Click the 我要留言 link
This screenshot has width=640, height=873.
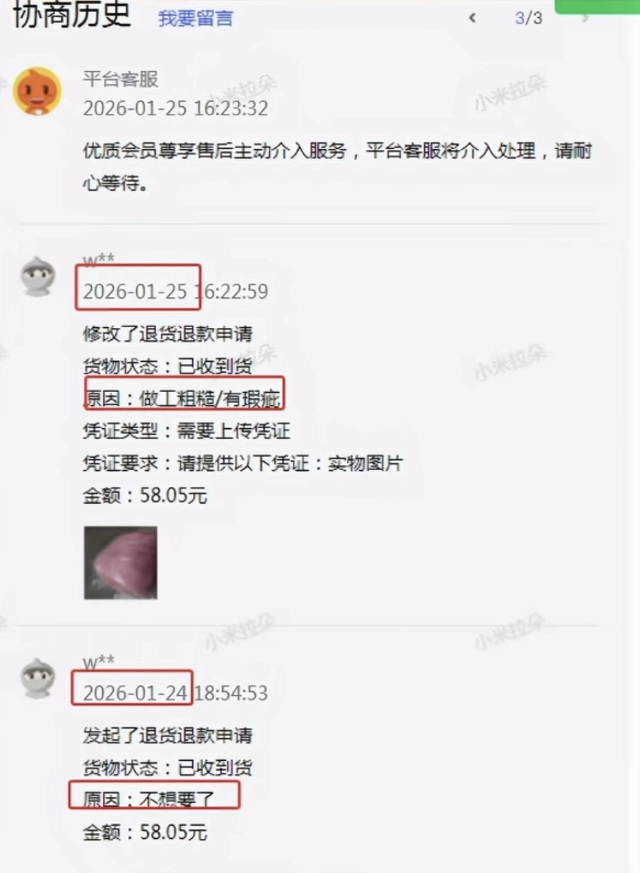[195, 18]
